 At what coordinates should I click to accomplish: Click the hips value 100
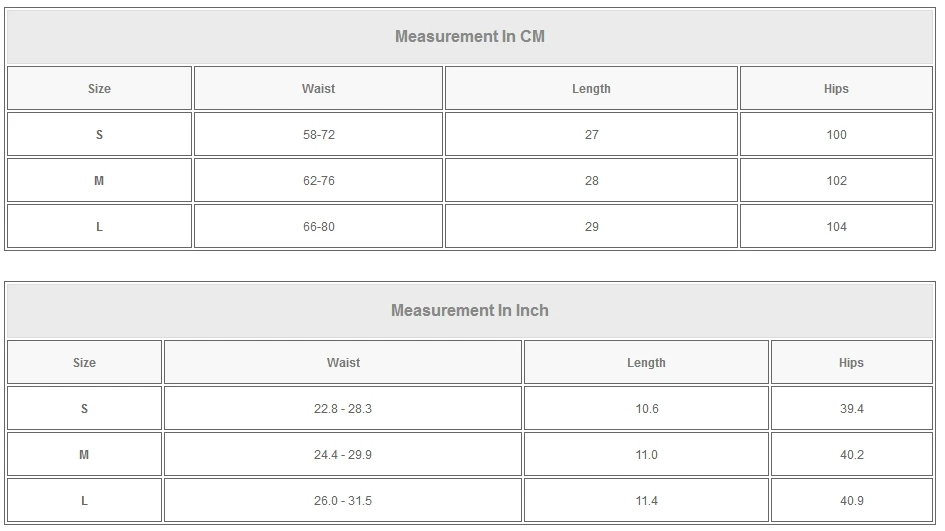pos(836,135)
